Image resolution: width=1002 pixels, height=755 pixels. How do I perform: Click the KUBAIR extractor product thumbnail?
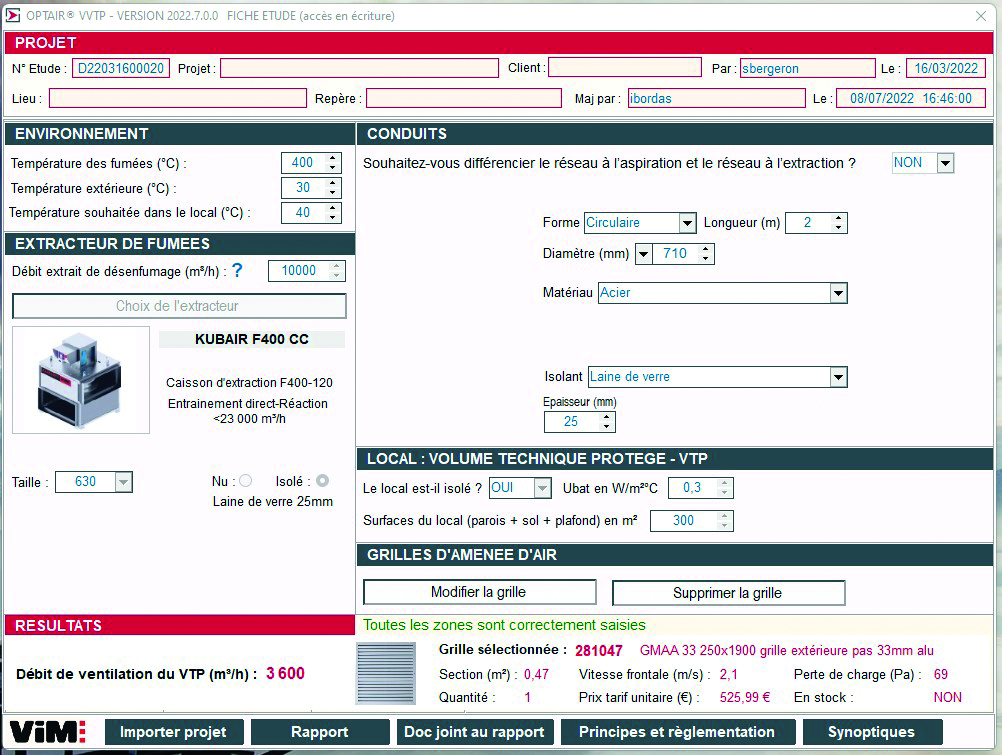coord(81,380)
